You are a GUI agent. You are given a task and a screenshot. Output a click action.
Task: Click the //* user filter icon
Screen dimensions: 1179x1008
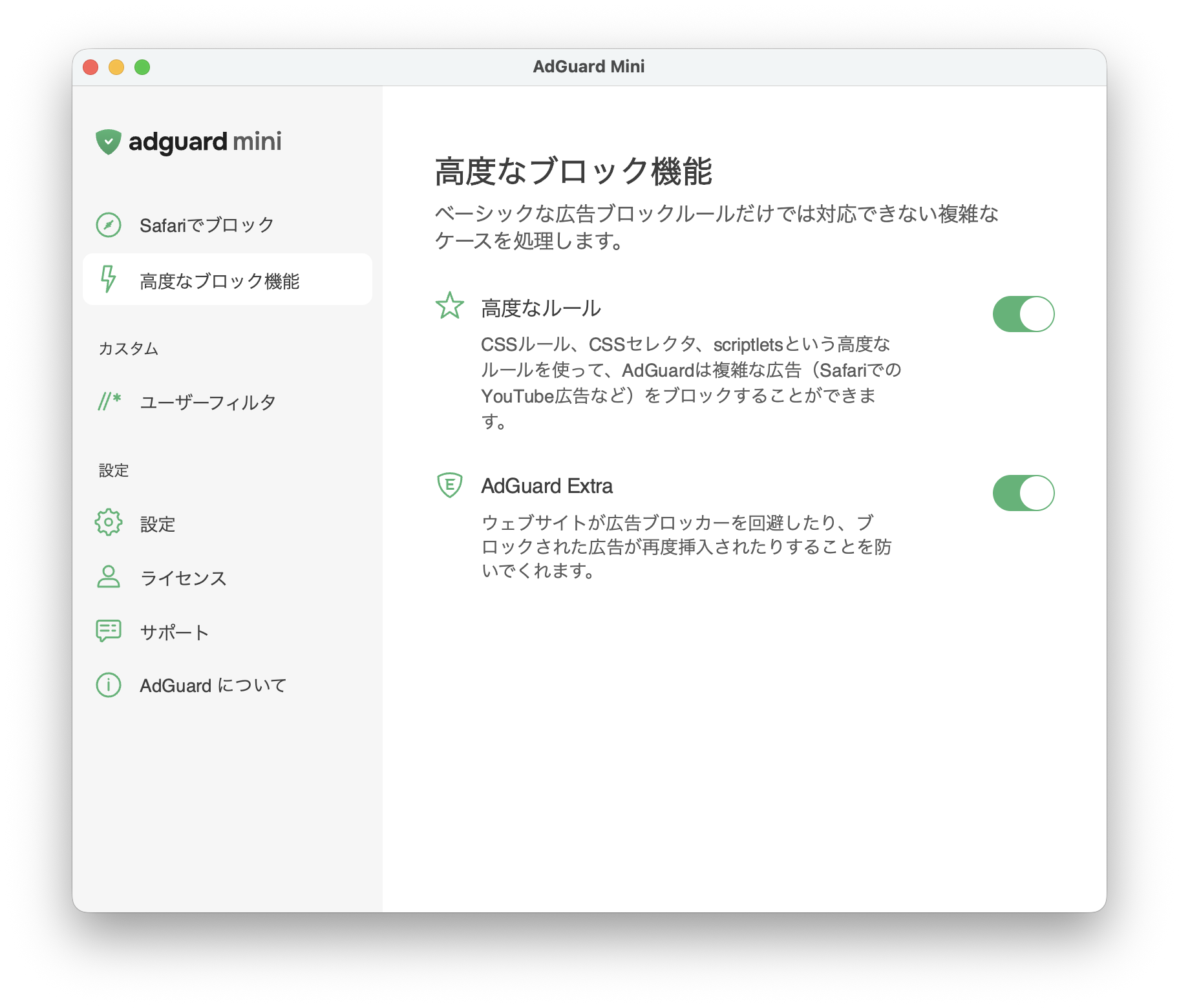coord(109,401)
